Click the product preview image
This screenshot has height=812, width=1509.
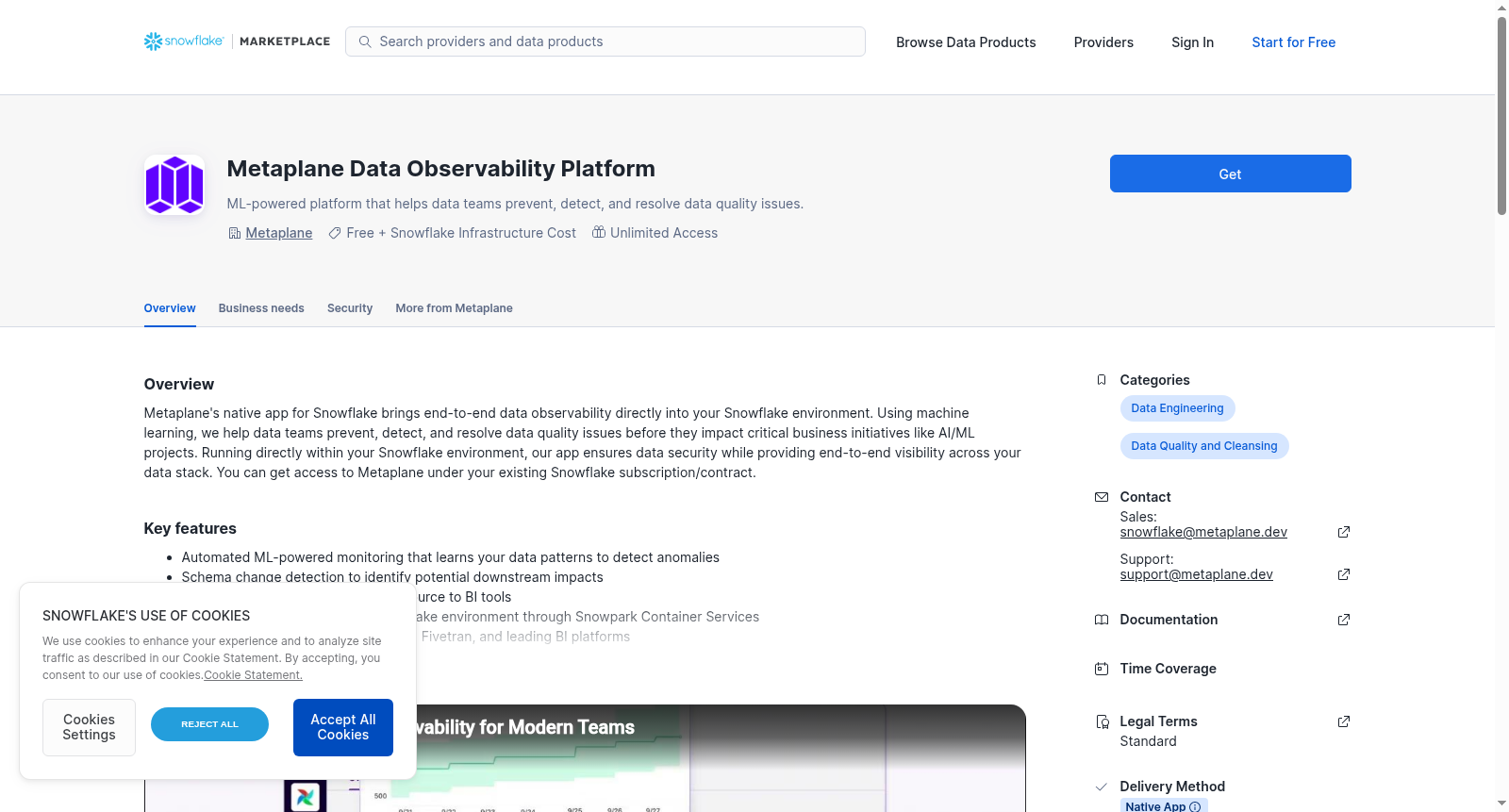[585, 758]
